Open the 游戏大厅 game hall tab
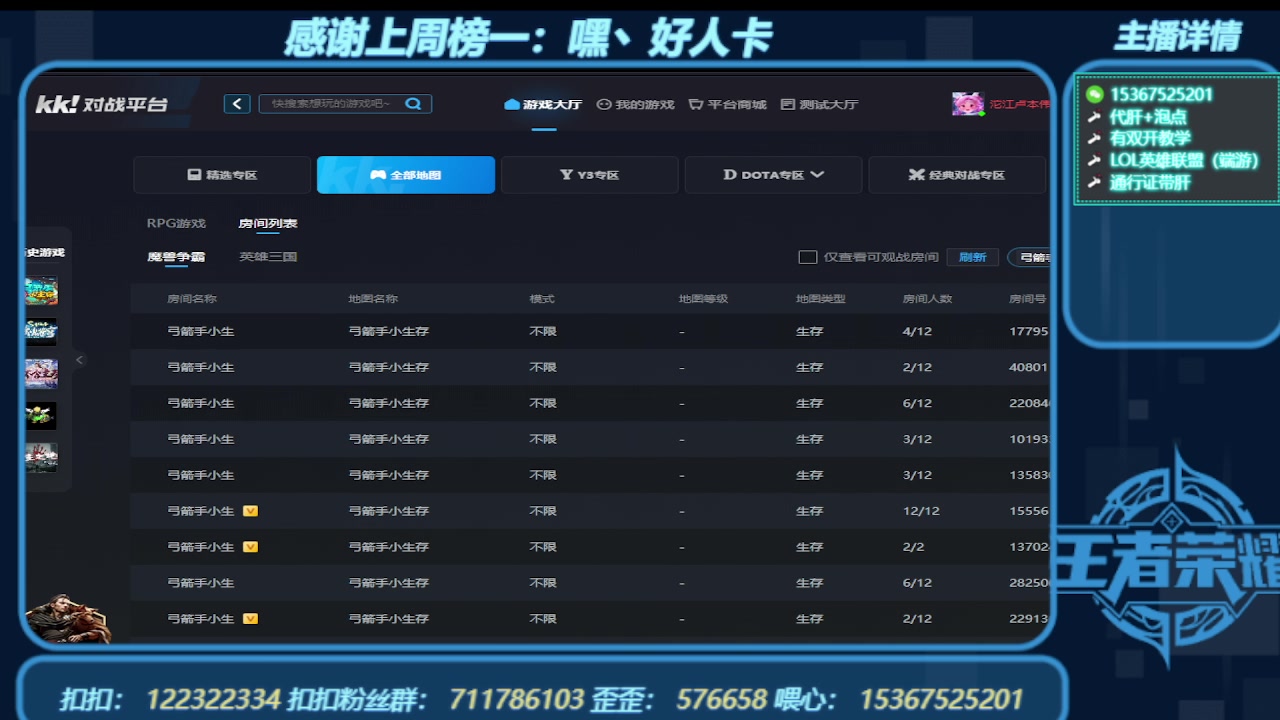The height and width of the screenshot is (720, 1280). (543, 104)
